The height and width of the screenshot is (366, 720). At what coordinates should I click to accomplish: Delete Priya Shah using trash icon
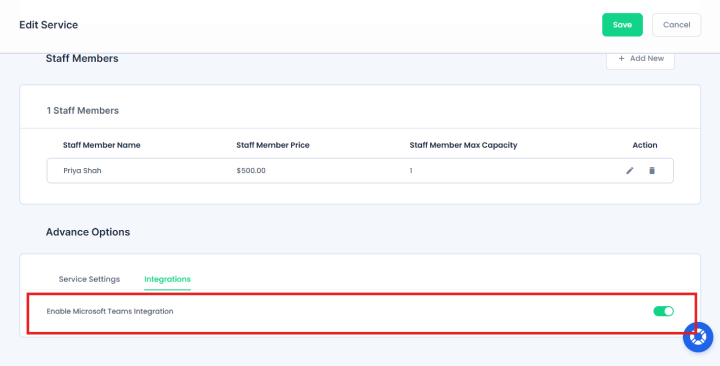(652, 171)
